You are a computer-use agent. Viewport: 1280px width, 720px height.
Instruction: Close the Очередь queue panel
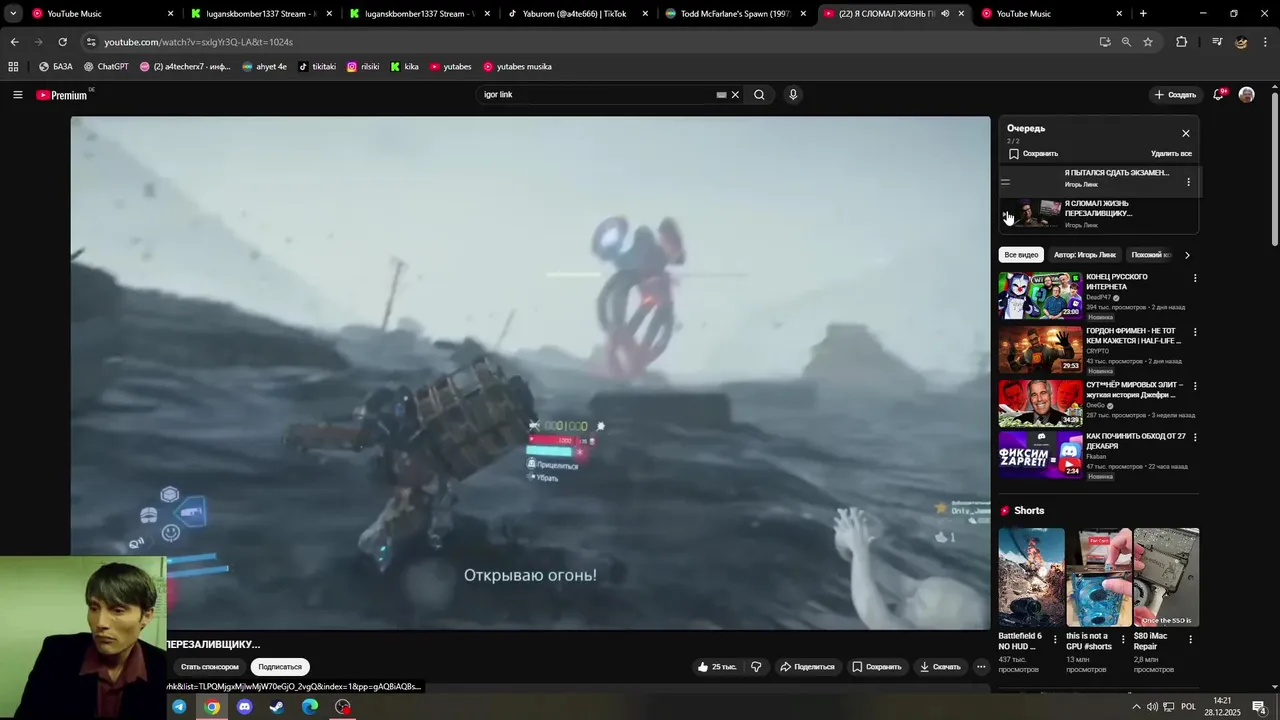click(1186, 133)
